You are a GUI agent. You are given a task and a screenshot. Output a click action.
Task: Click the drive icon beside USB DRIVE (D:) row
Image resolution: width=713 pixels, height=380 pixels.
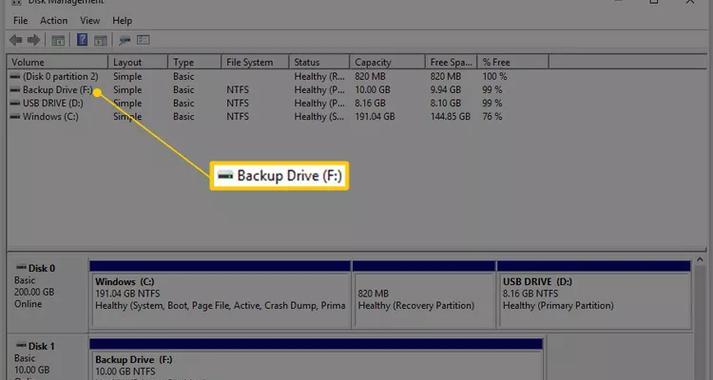(15, 103)
